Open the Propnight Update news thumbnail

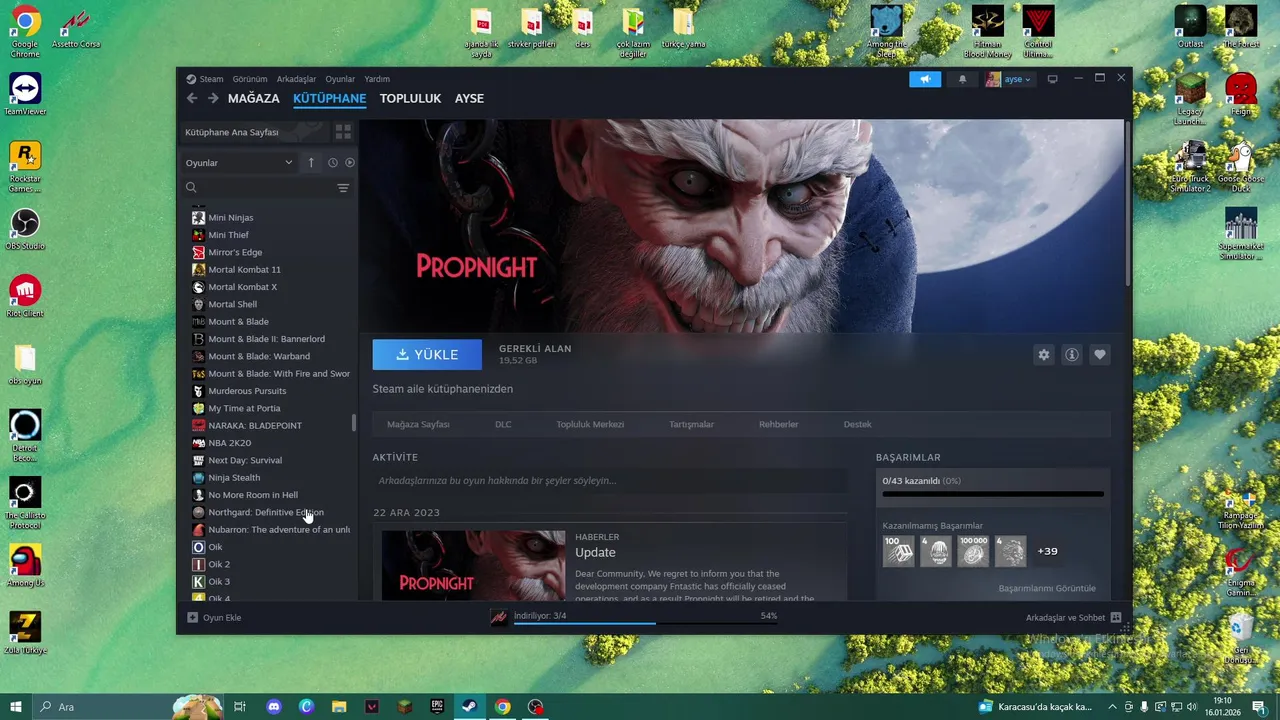click(473, 566)
